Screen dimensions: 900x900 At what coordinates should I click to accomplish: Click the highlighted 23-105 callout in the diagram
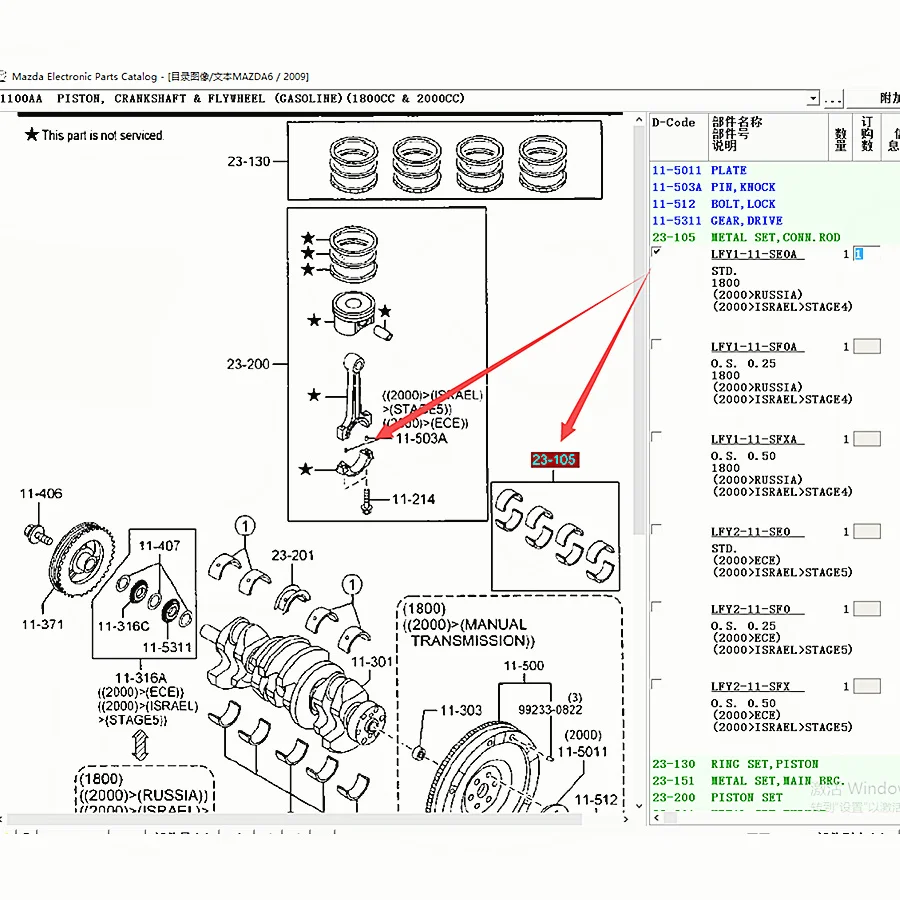click(x=554, y=459)
